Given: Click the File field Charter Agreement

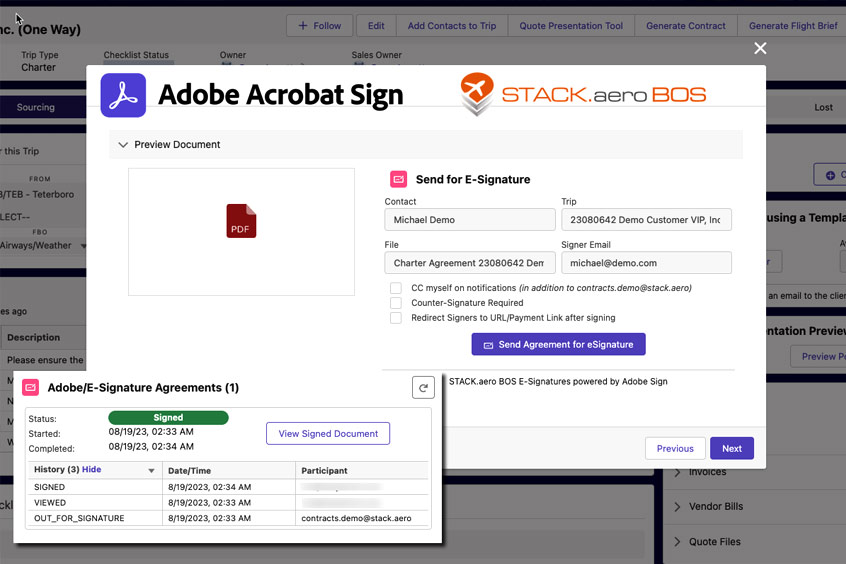Looking at the screenshot, I should pos(470,263).
